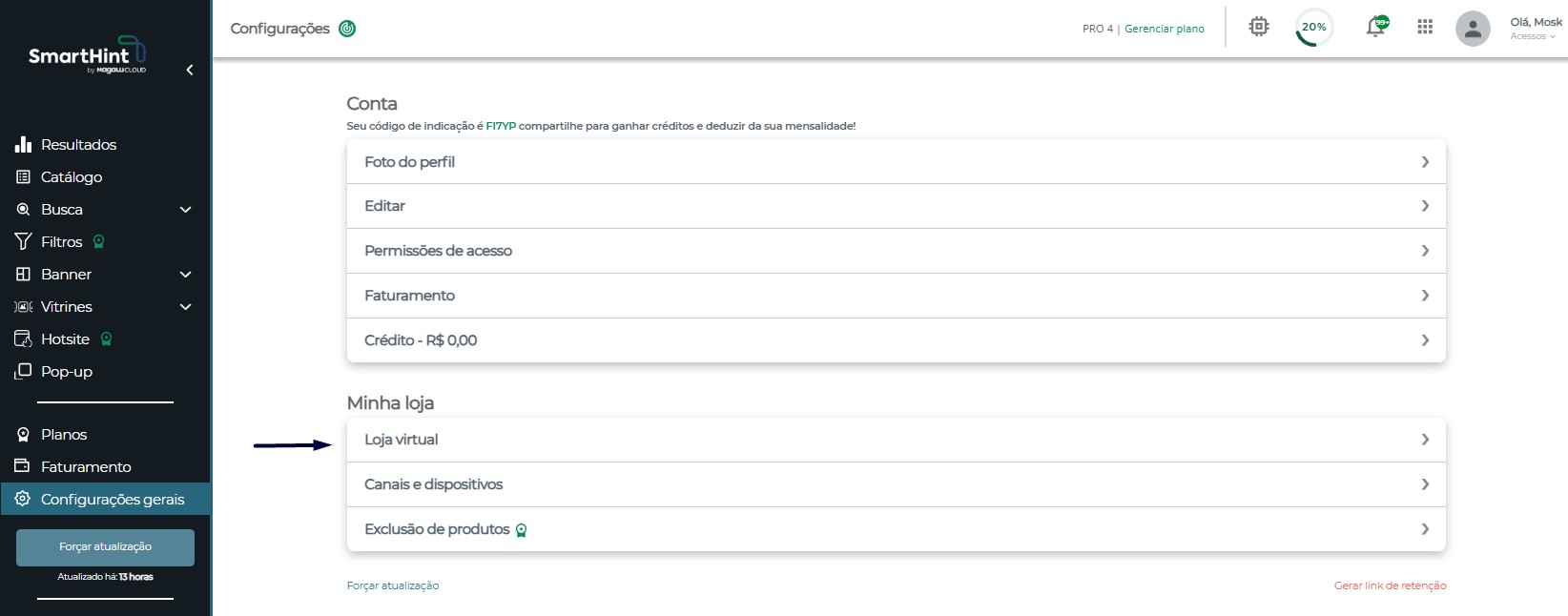This screenshot has height=616, width=1568.
Task: Open the Acessos dropdown under Olá, Mosk
Action: coord(1533,36)
